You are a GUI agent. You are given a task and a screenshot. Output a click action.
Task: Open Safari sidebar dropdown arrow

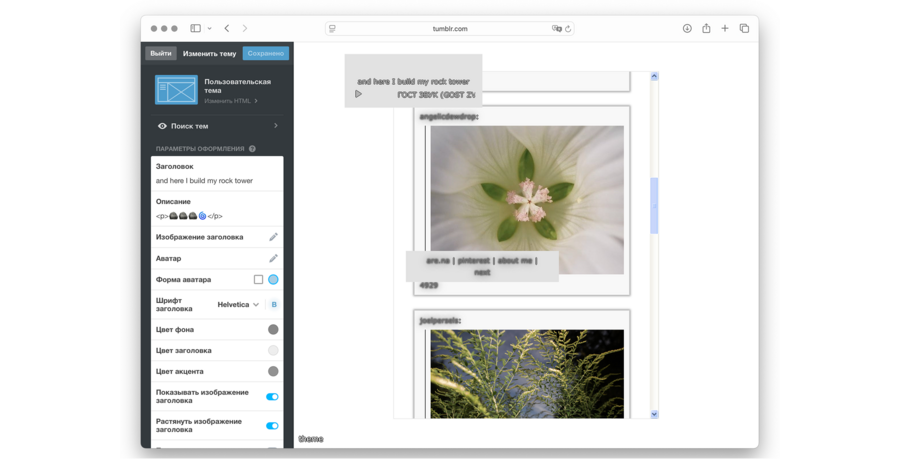click(x=209, y=29)
